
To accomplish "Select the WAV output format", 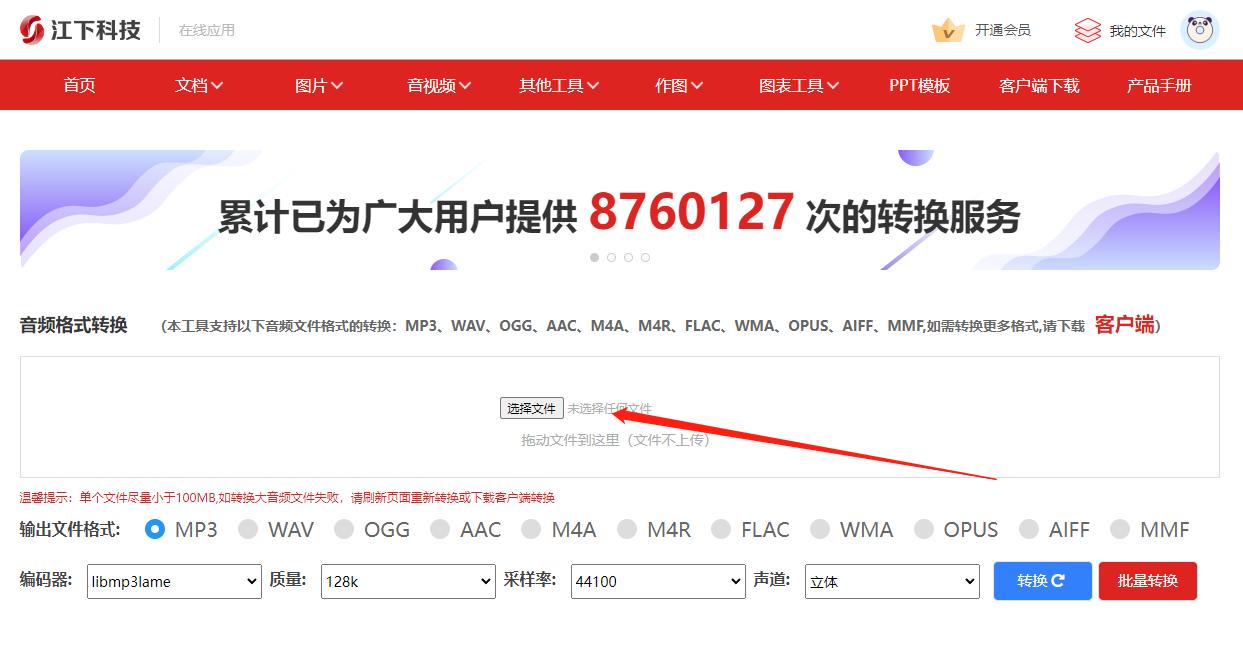I will coord(248,530).
